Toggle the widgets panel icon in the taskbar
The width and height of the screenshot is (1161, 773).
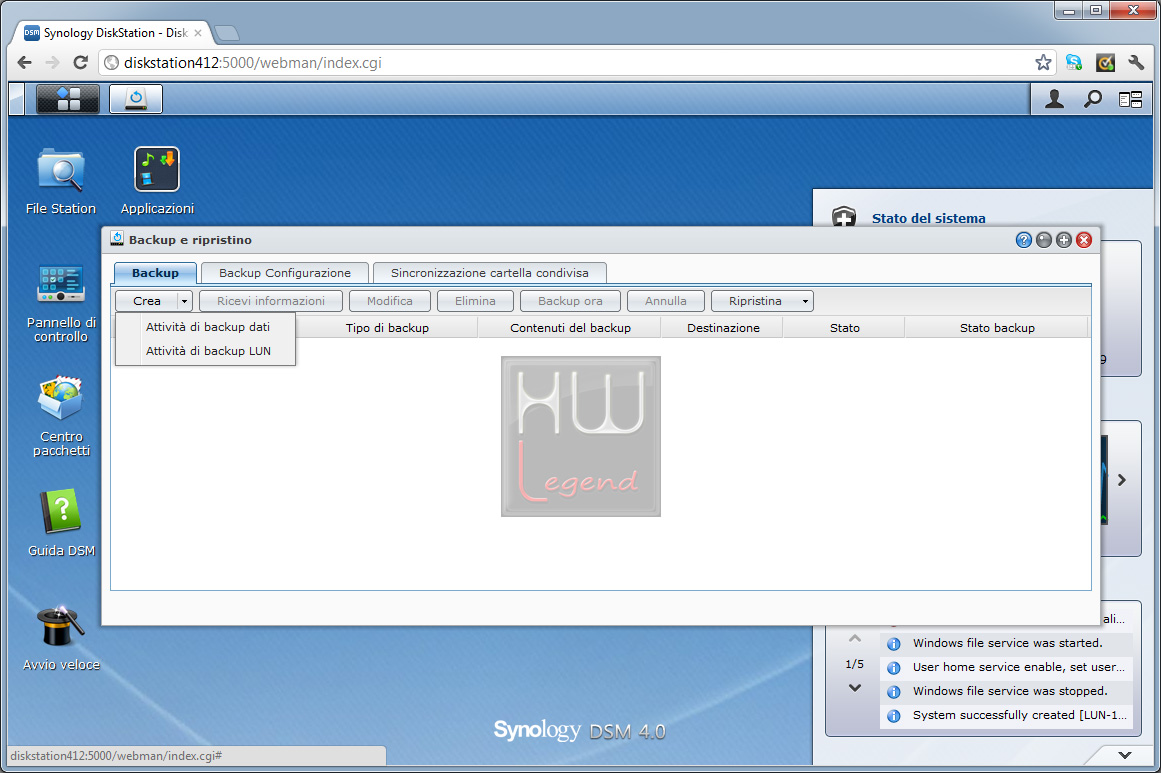pos(1131,99)
